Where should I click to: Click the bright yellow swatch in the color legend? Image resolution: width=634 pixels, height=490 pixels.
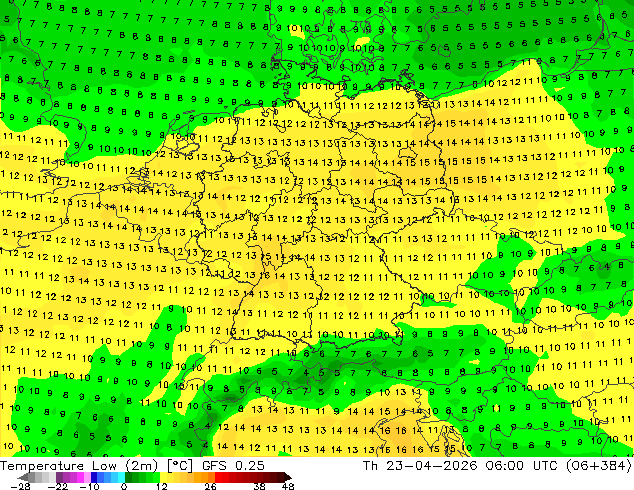click(x=163, y=477)
